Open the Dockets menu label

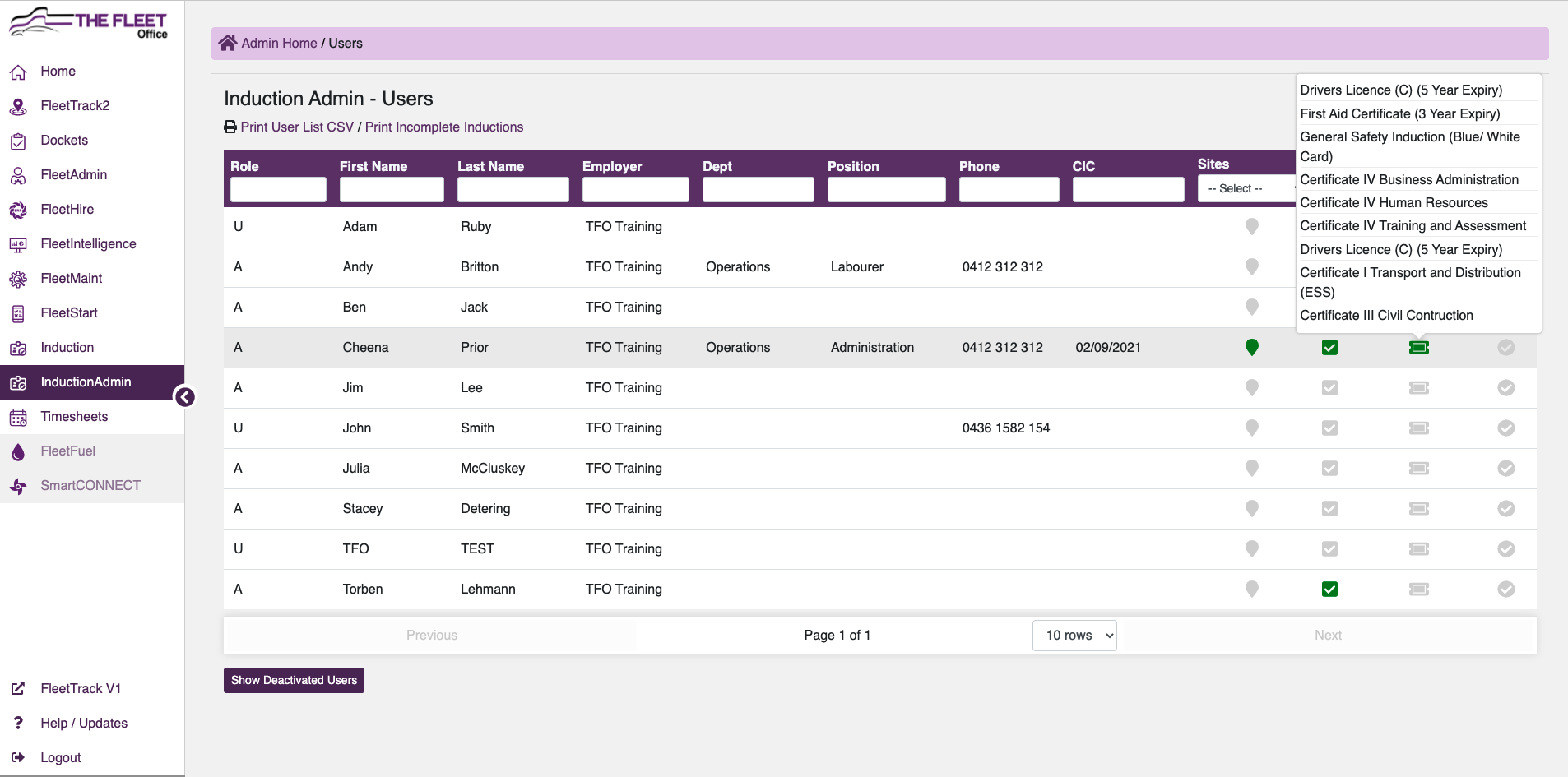[x=64, y=140]
